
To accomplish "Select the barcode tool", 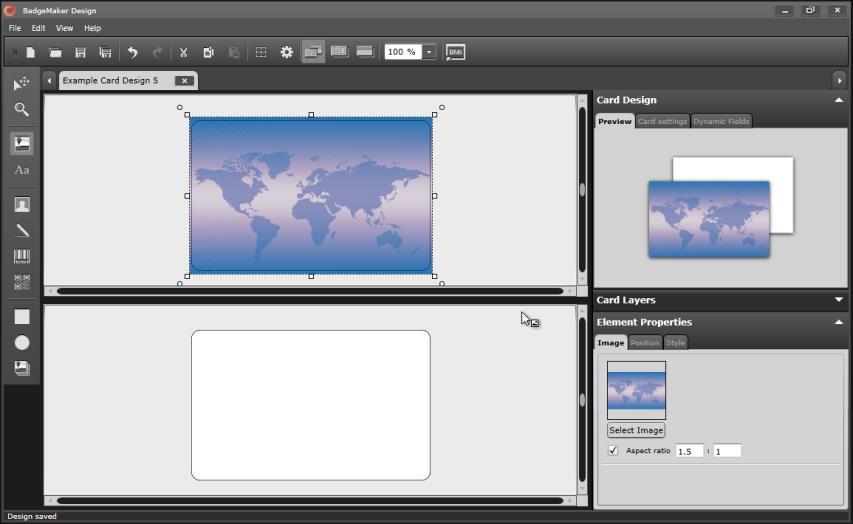I will 22,256.
